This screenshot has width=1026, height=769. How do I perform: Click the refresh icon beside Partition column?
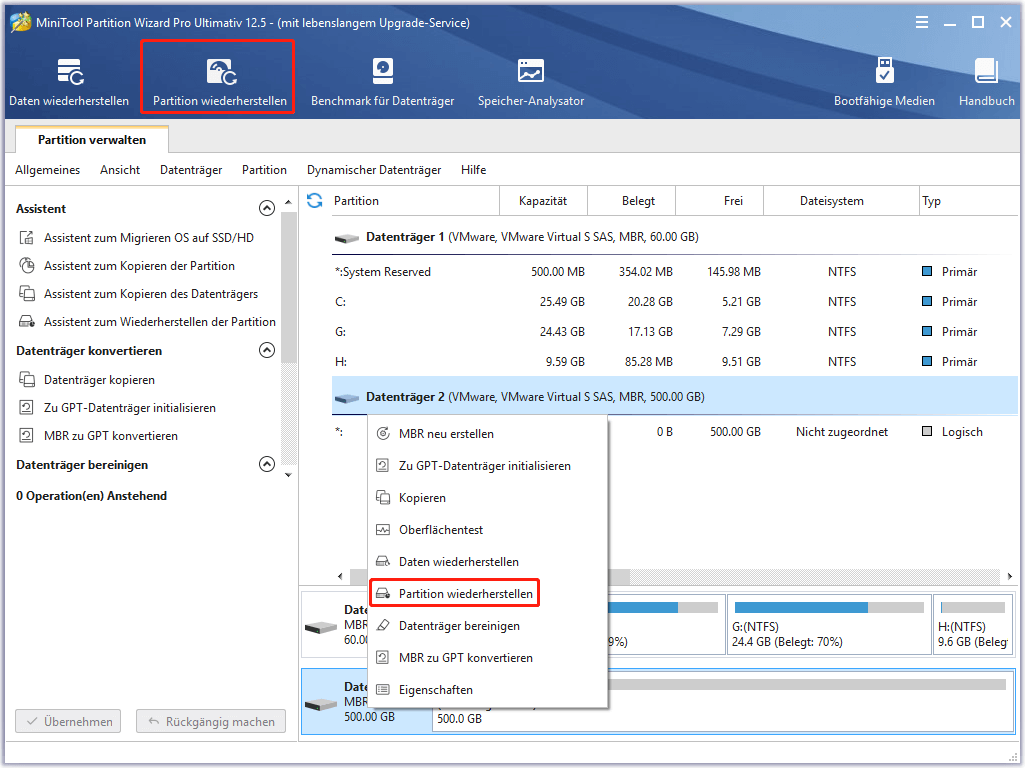pos(315,200)
